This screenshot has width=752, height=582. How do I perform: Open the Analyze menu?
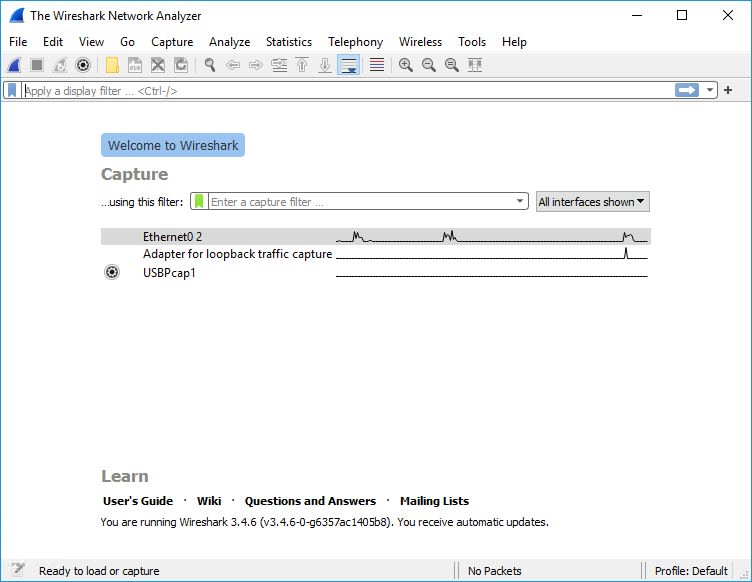coord(229,42)
